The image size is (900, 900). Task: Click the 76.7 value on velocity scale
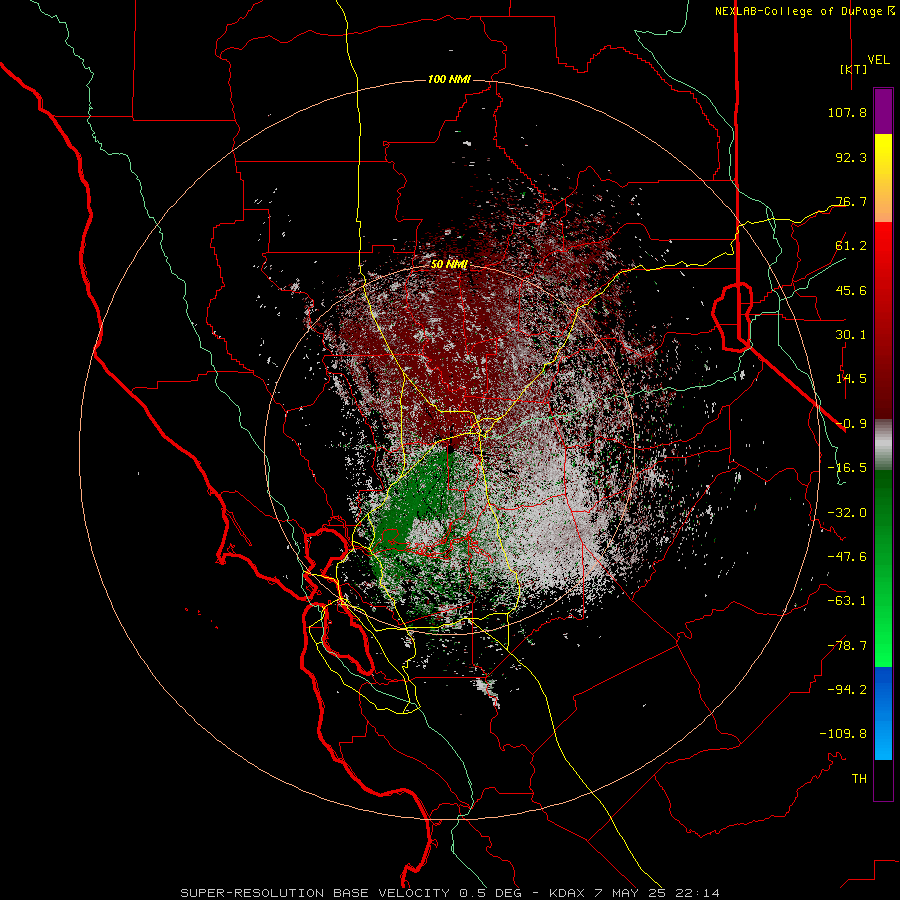tap(851, 201)
